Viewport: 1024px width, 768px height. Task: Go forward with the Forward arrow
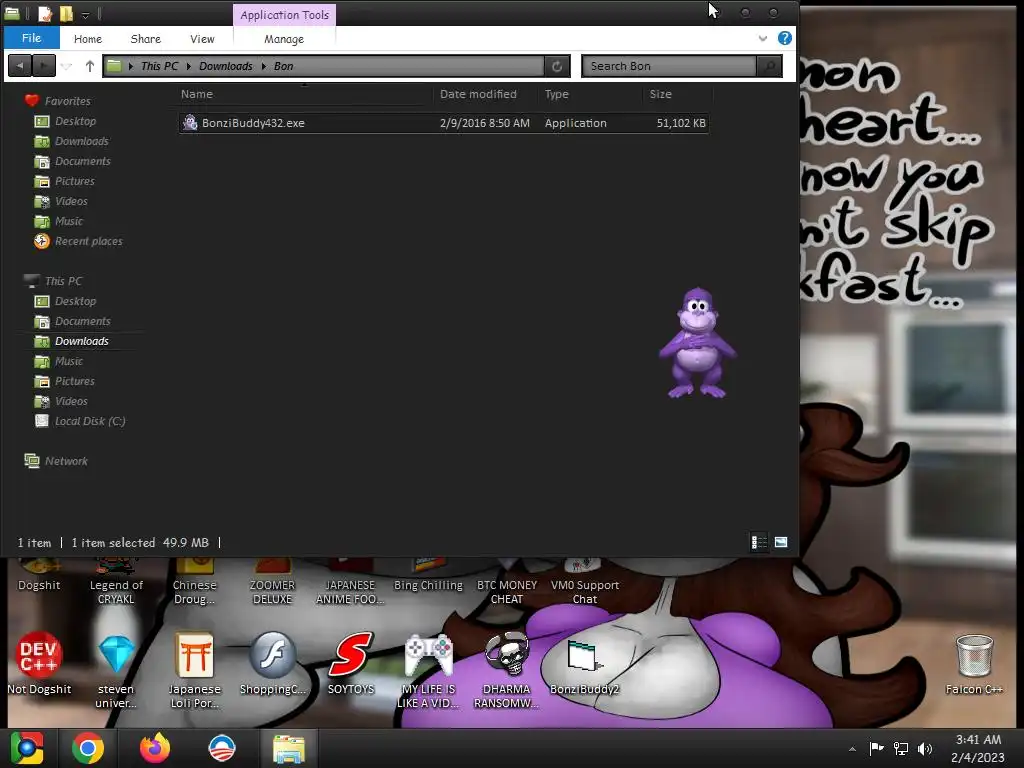point(44,65)
